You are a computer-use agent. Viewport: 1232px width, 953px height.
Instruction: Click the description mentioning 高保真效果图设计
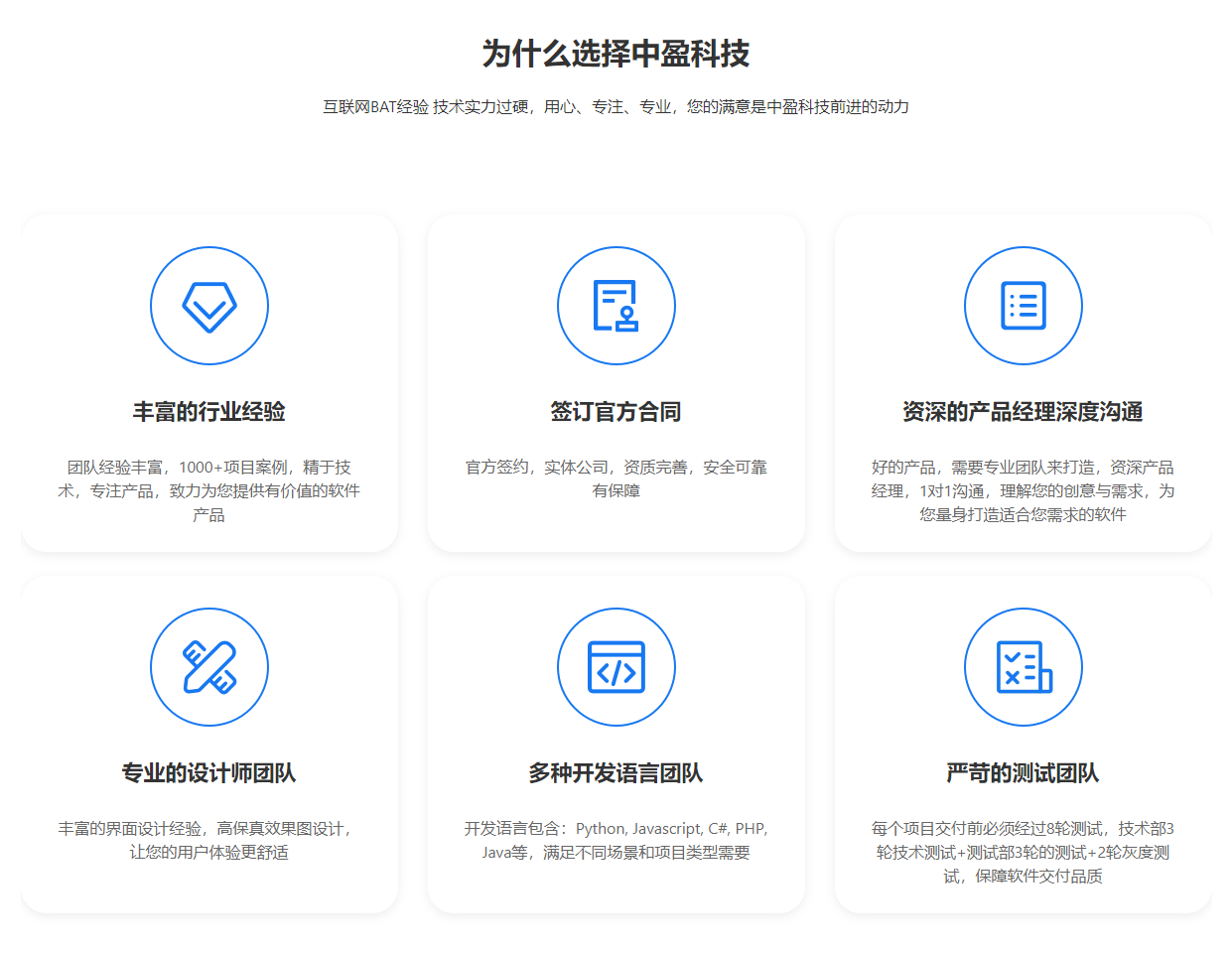coord(209,840)
